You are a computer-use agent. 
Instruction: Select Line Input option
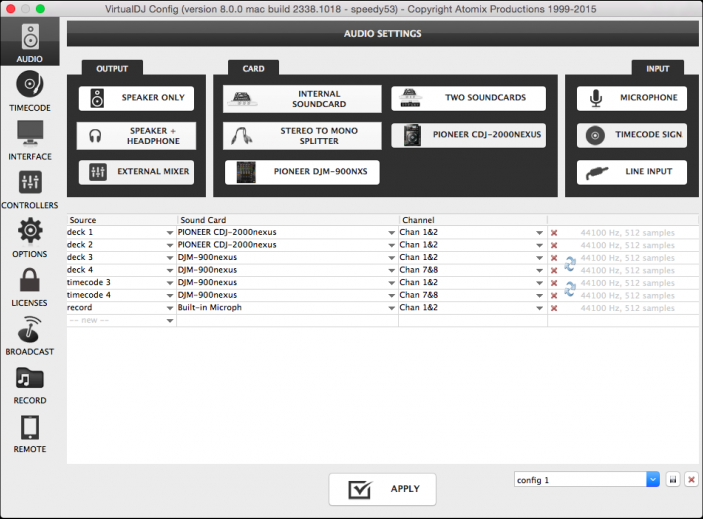[632, 172]
